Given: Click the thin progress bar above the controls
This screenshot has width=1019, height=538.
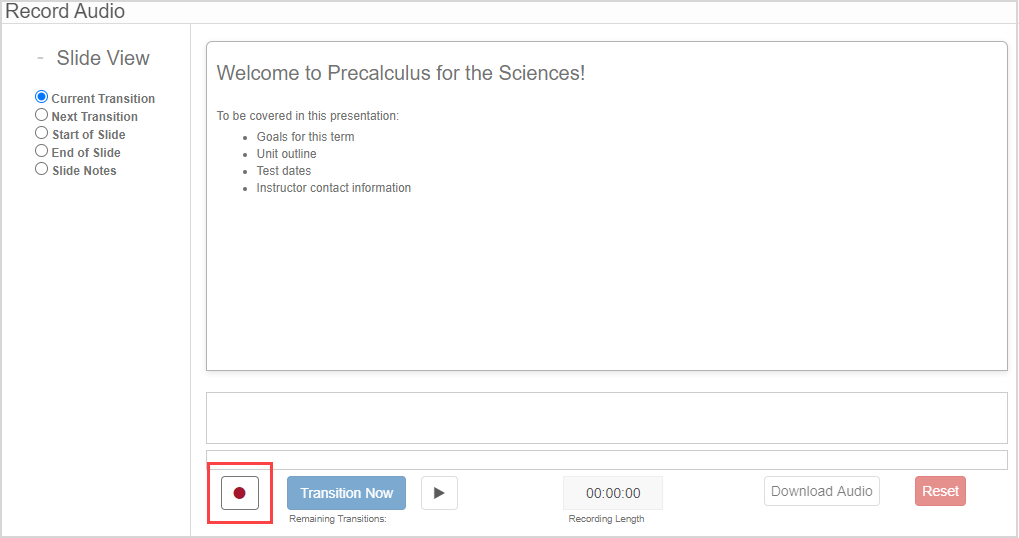Looking at the screenshot, I should point(606,460).
